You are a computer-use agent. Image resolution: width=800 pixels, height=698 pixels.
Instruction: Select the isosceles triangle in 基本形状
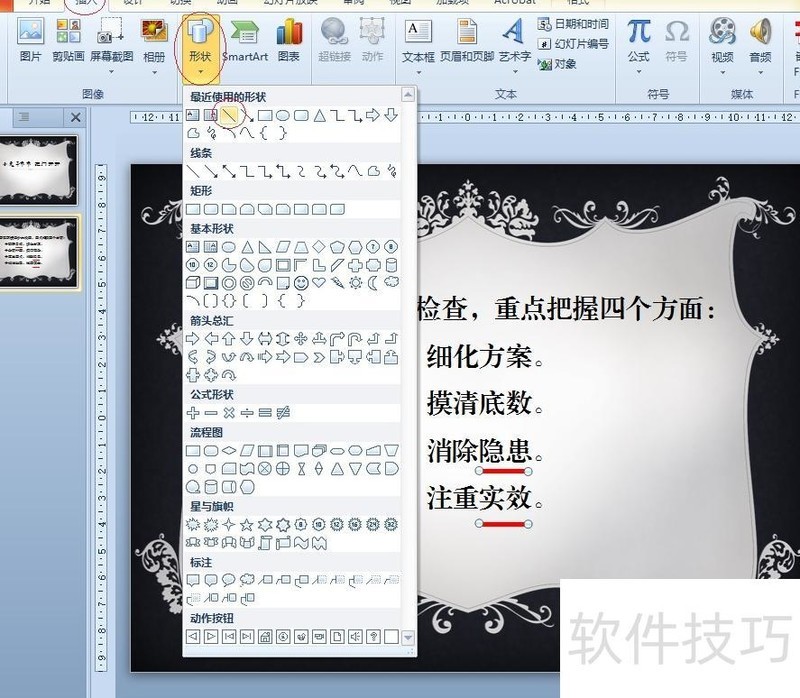[247, 247]
